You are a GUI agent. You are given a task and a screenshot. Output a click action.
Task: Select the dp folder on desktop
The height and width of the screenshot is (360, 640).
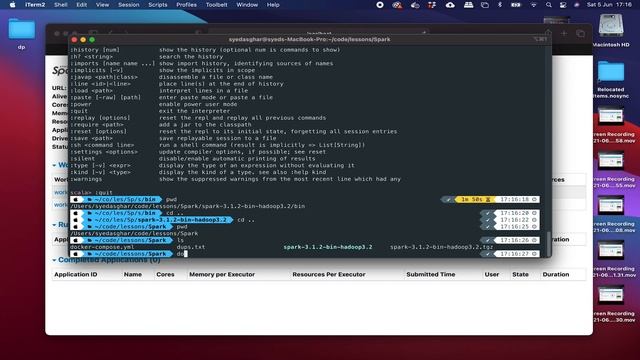(21, 29)
